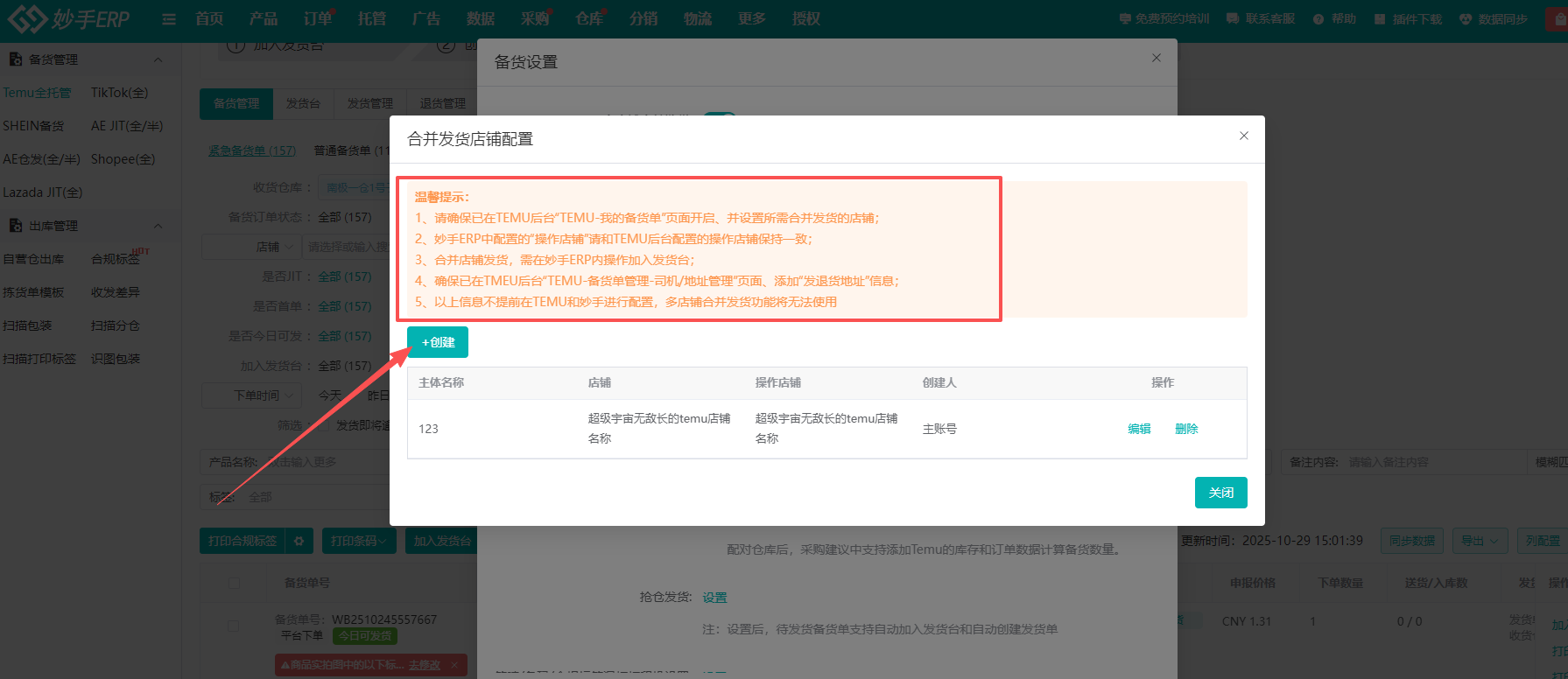Open 合规标签 in sidebar

pos(116,259)
